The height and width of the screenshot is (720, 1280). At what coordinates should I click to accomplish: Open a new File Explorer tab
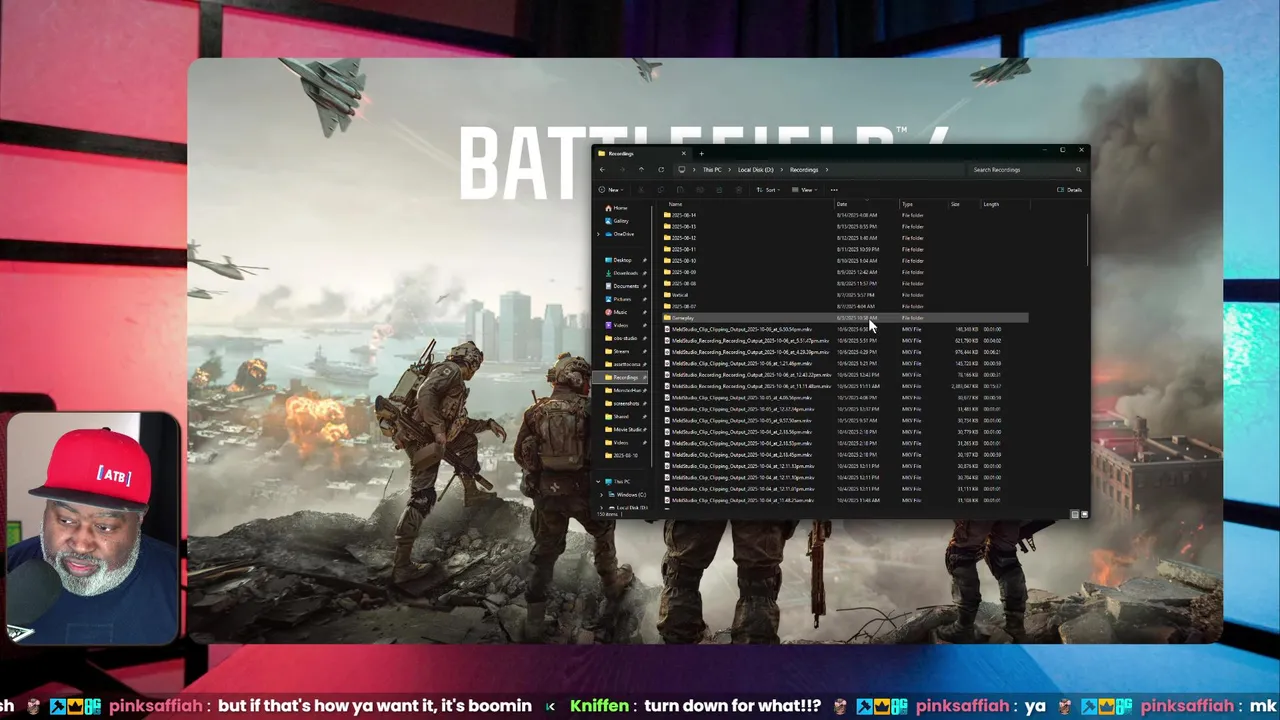[x=701, y=153]
